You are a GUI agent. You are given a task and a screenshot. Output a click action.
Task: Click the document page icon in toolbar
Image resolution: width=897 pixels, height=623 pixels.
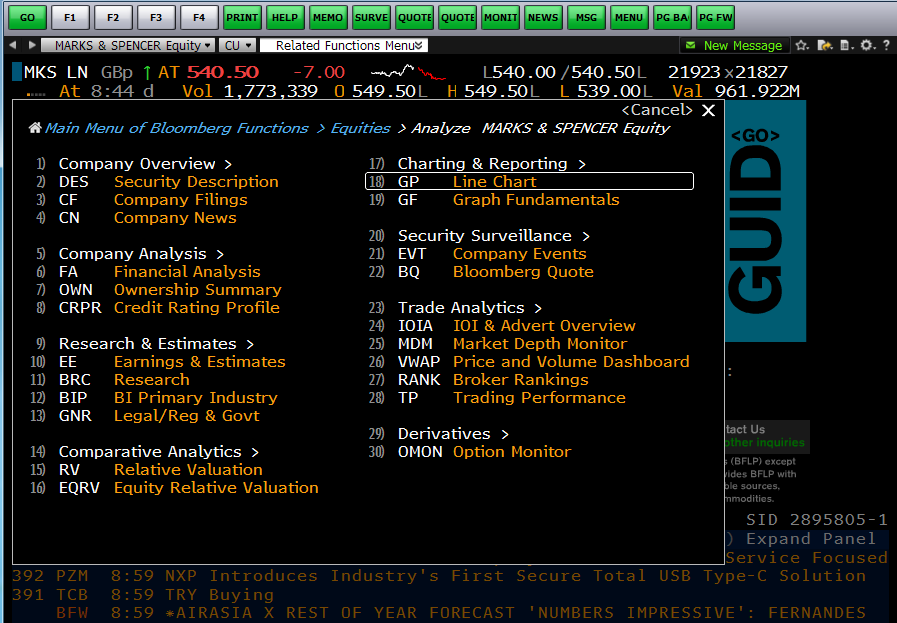[x=846, y=45]
